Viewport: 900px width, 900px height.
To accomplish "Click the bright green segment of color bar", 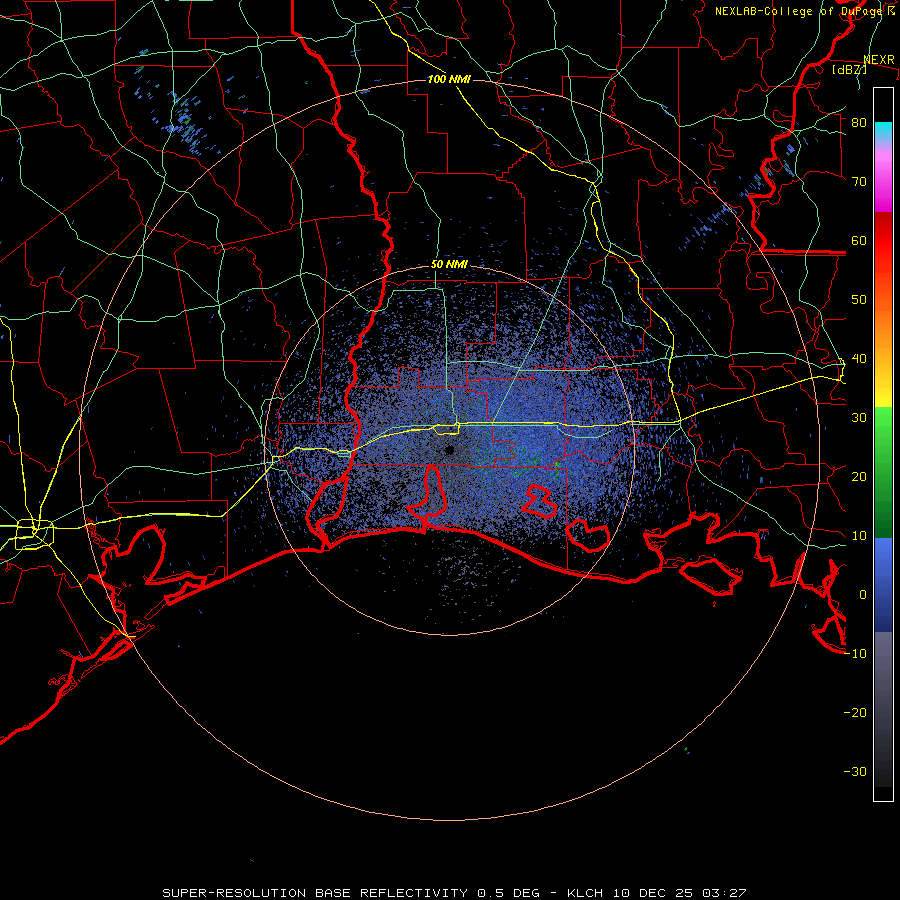I will tap(883, 436).
